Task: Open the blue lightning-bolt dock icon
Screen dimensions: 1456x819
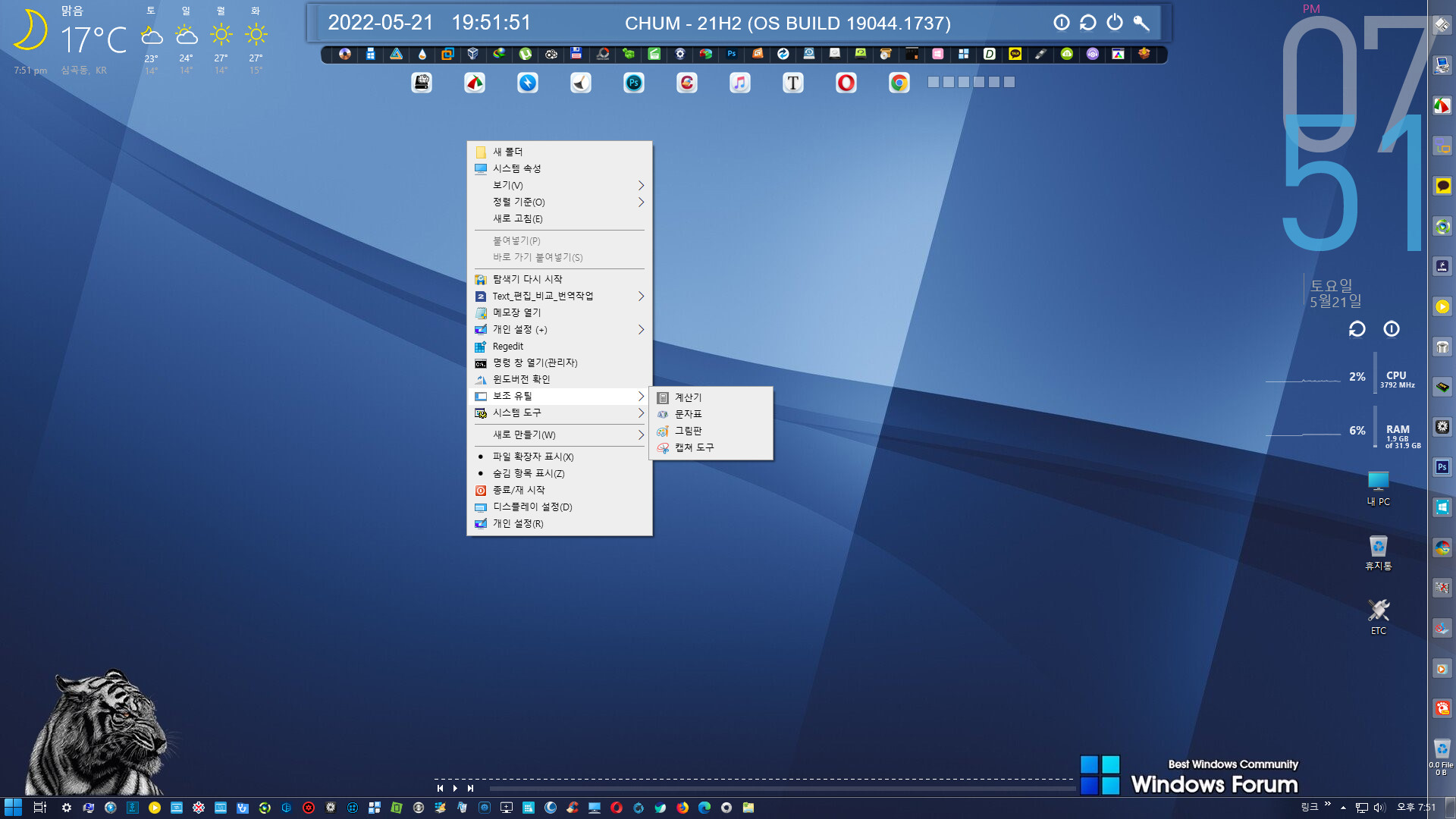Action: 528,83
